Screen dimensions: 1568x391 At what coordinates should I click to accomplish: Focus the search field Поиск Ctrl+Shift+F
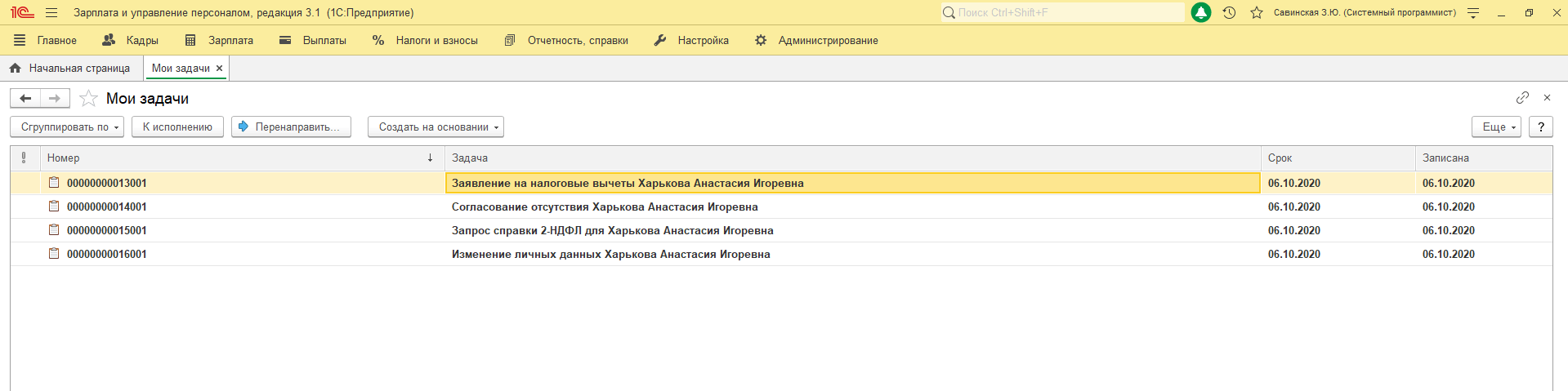pyautogui.click(x=1062, y=13)
